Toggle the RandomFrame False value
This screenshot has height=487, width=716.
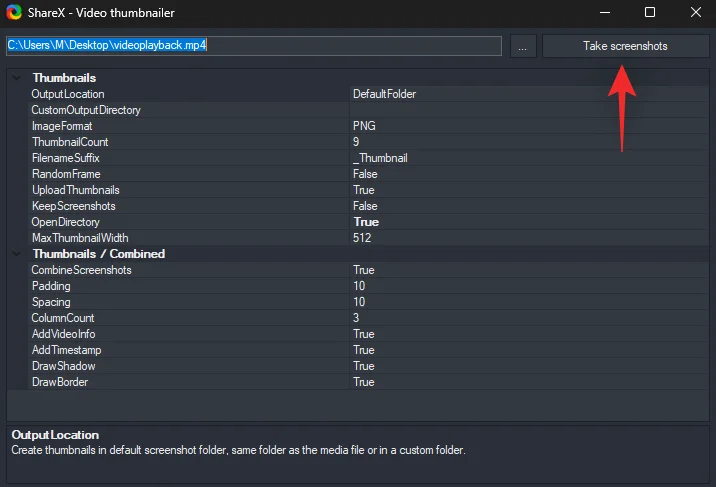[x=528, y=174]
